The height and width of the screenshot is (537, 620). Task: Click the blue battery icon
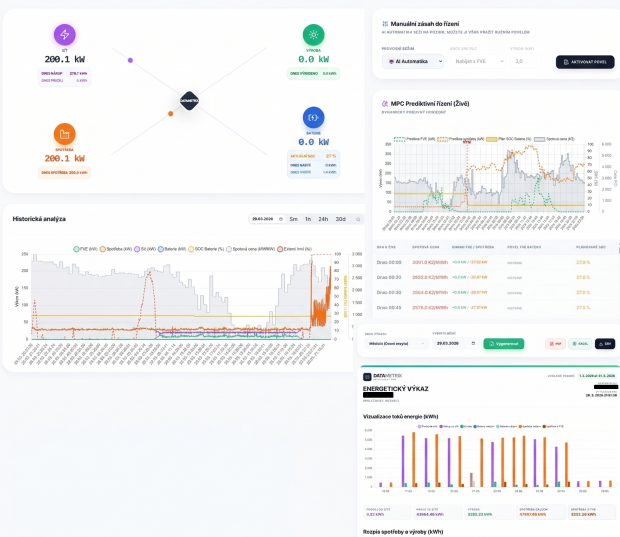tap(314, 117)
